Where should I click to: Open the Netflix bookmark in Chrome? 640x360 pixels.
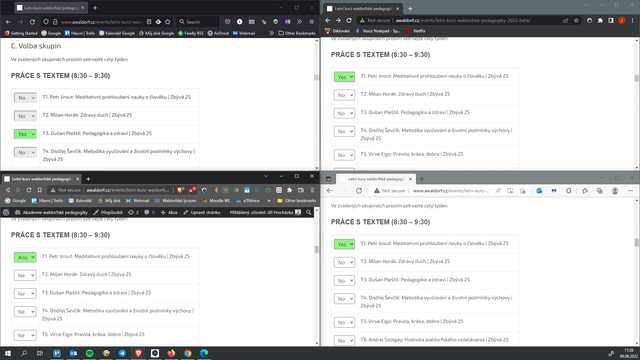[x=416, y=31]
